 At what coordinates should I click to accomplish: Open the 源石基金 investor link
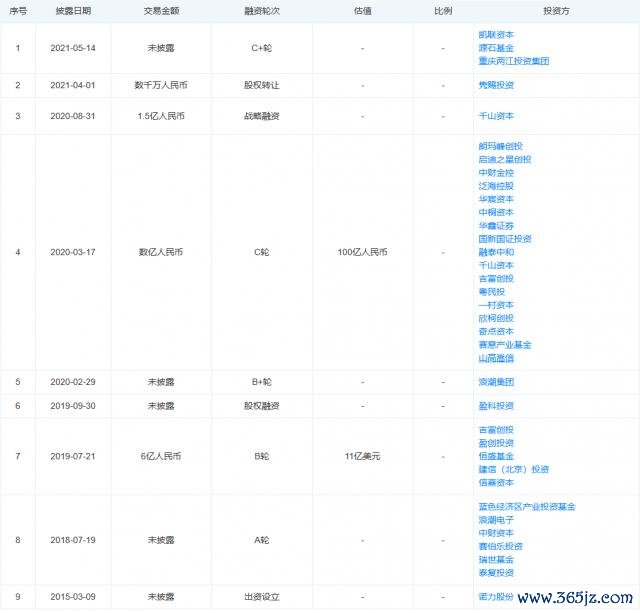pos(496,48)
